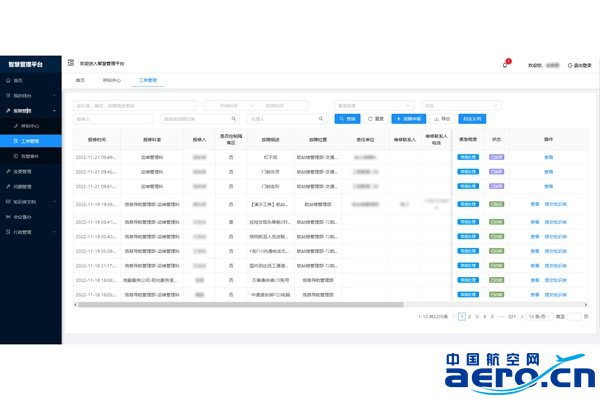
Task: Open the 状态 filter dropdown
Action: pyautogui.click(x=461, y=105)
